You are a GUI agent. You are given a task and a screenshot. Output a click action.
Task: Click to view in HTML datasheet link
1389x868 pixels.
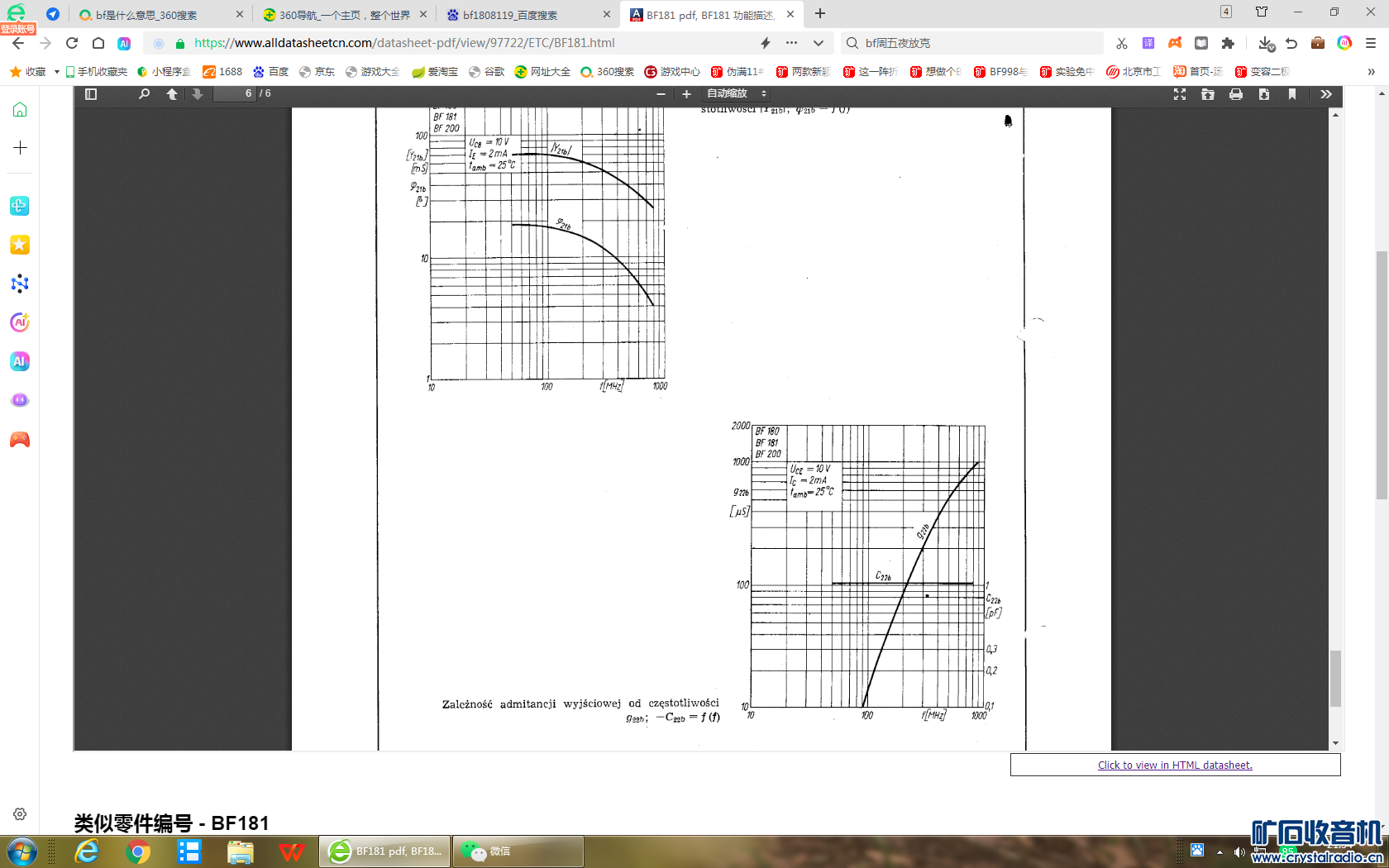coord(1175,765)
